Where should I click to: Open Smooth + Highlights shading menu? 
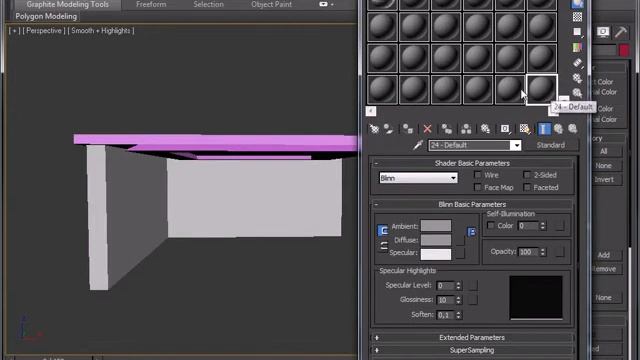(101, 31)
